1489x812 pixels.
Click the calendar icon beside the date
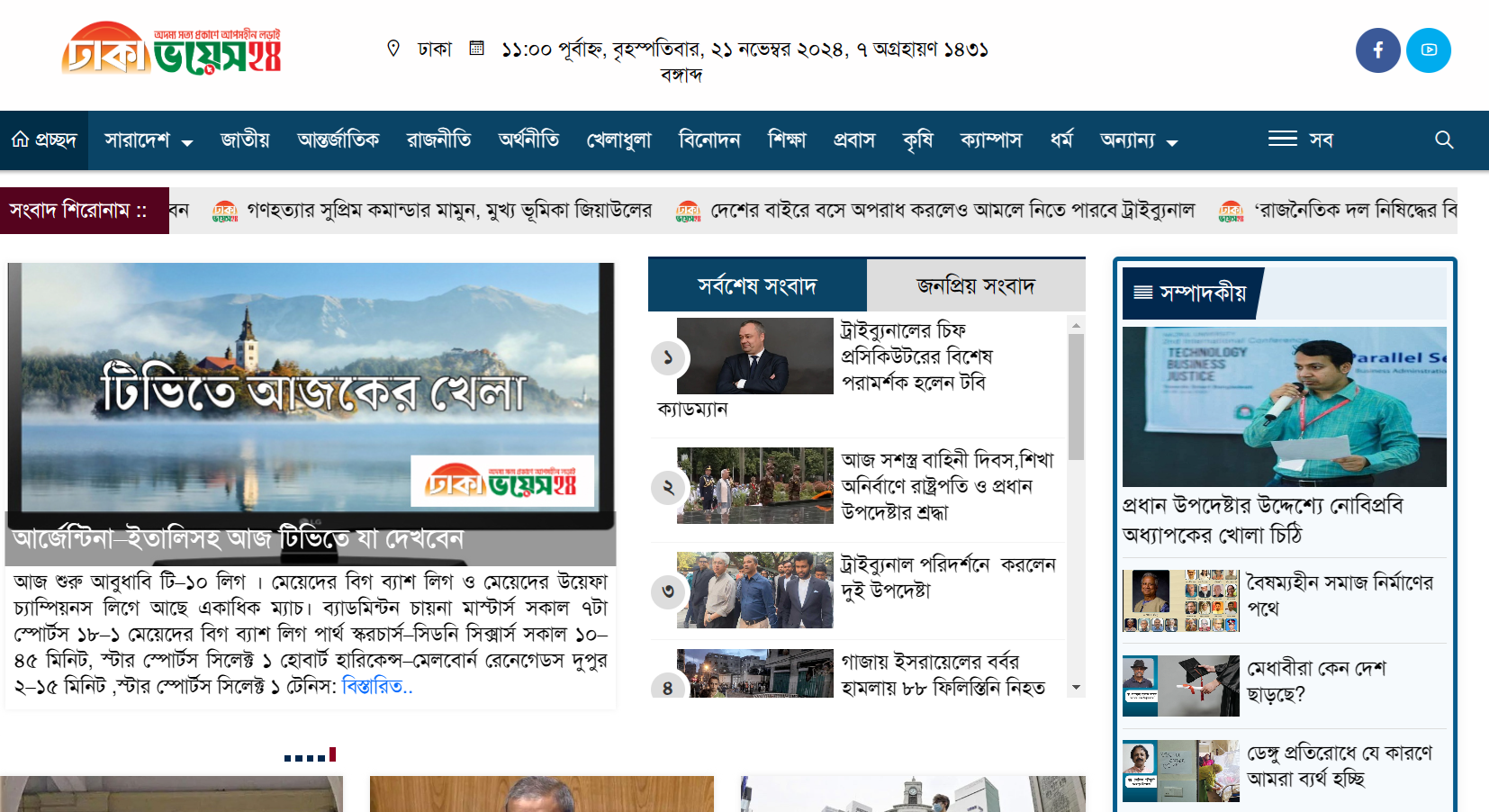pos(477,48)
